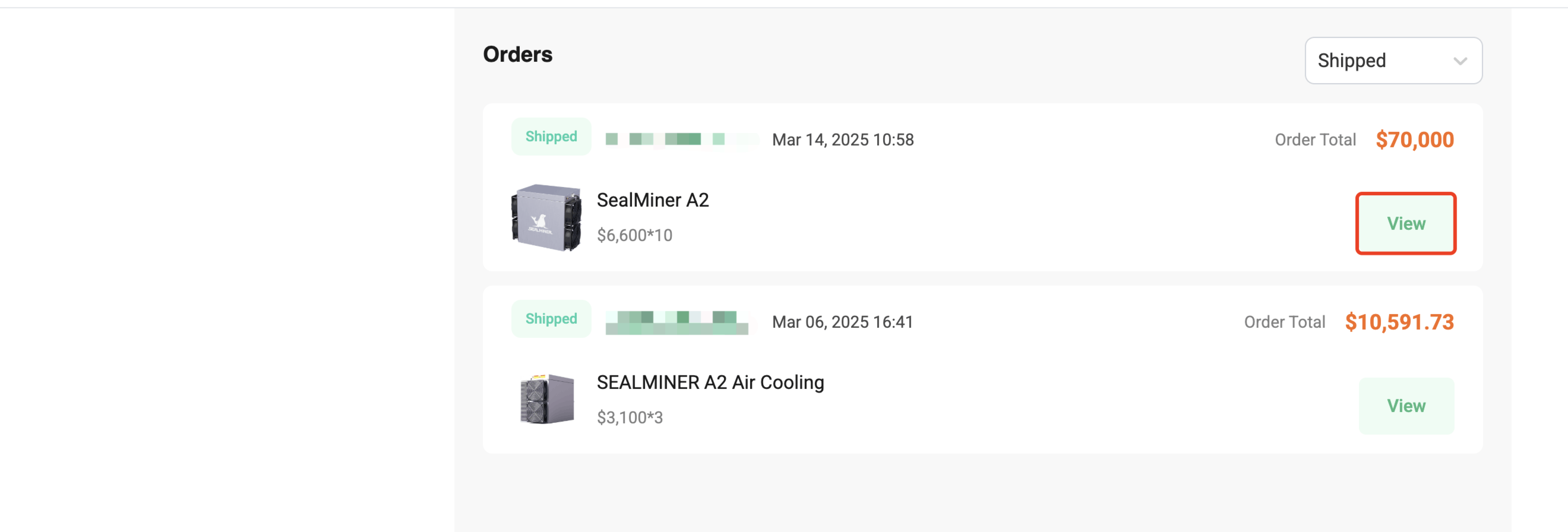View the SEALMINER A2 Air Cooling order

tap(1405, 406)
